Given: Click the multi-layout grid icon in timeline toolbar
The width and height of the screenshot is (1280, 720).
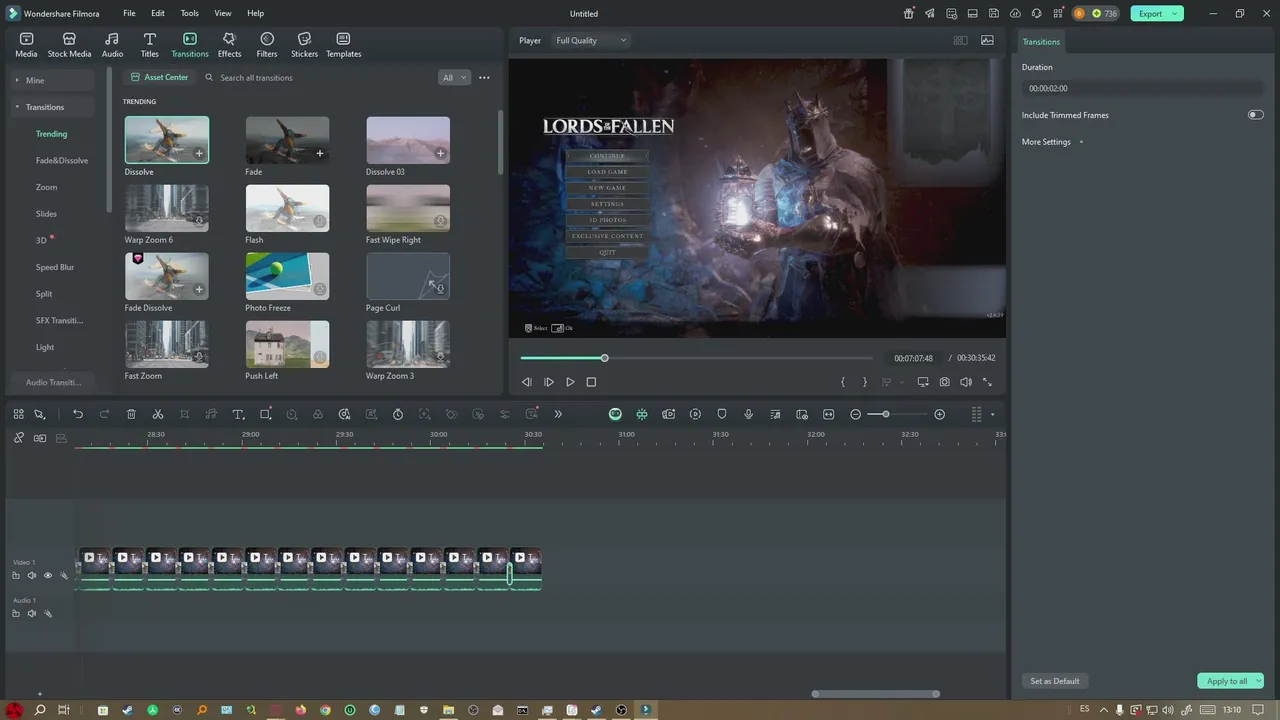Looking at the screenshot, I should [18, 414].
